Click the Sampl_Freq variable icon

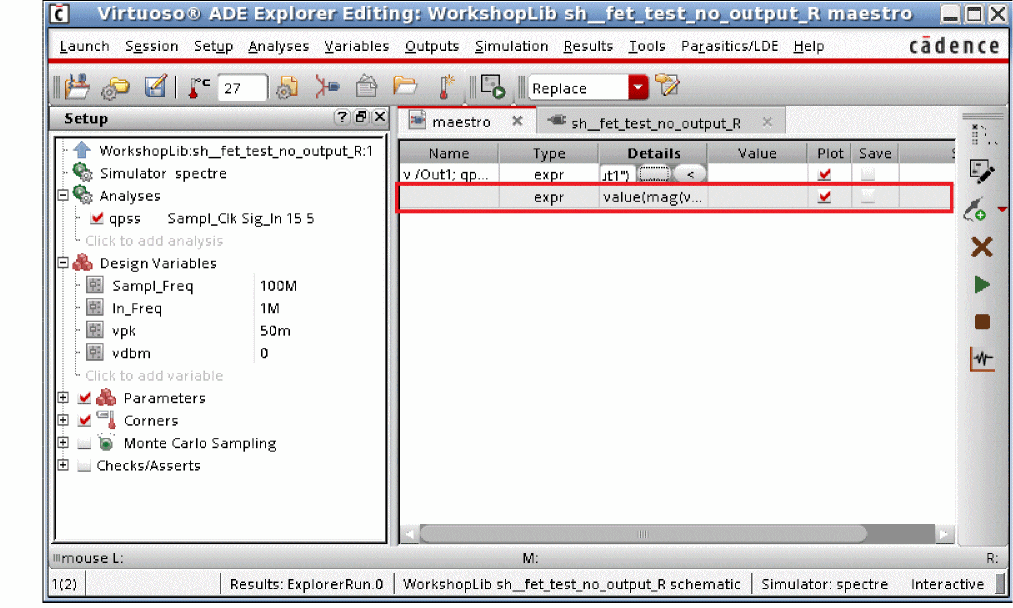pos(95,285)
